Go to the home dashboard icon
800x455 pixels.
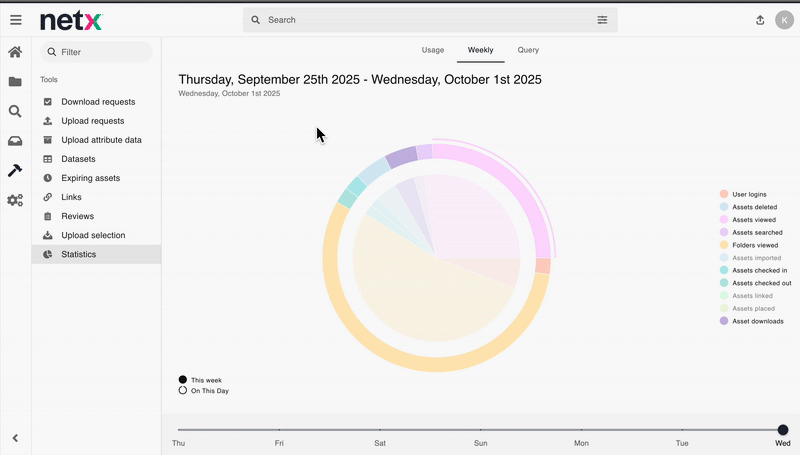pos(15,52)
